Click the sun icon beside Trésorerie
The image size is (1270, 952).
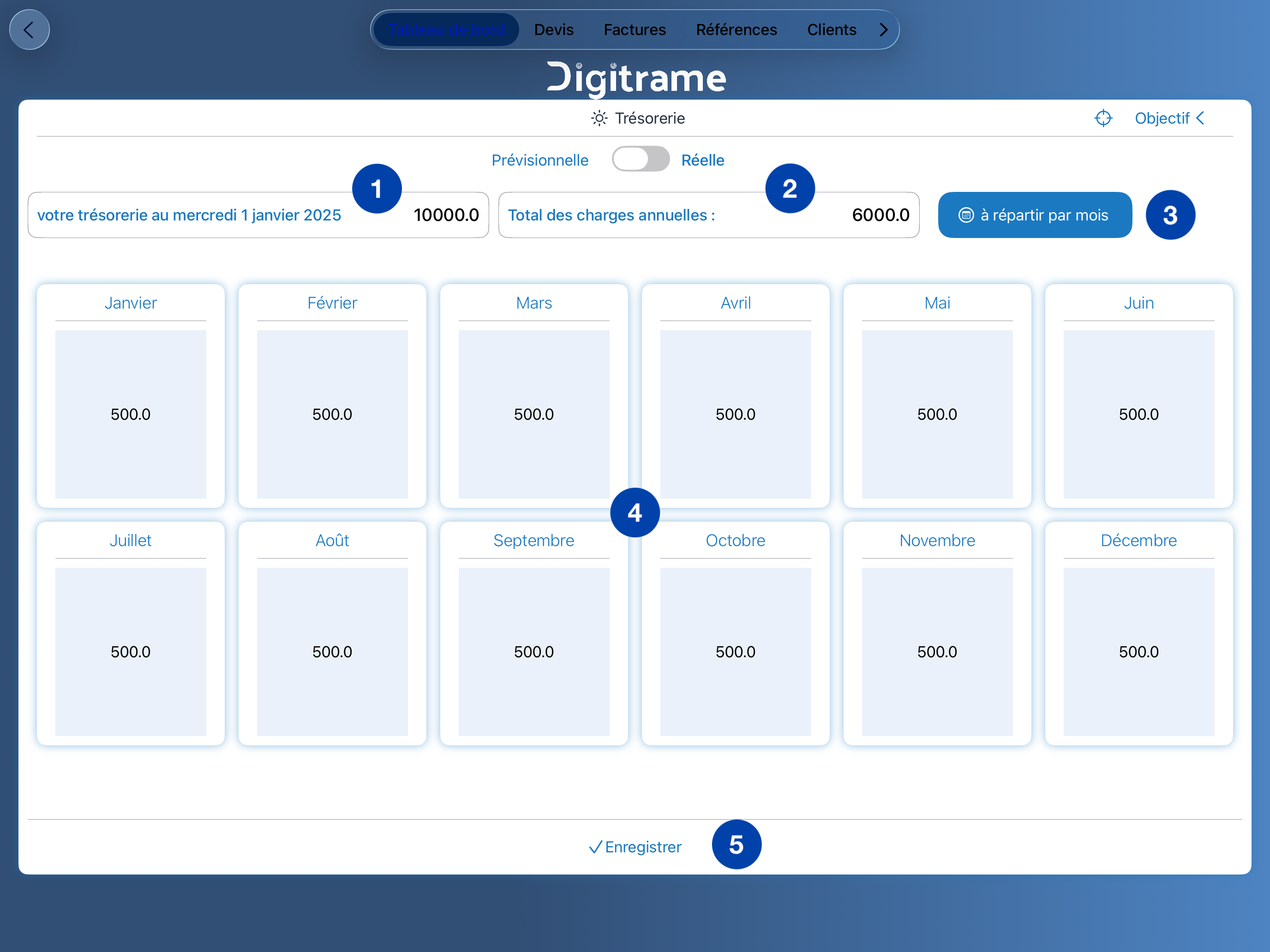coord(599,118)
